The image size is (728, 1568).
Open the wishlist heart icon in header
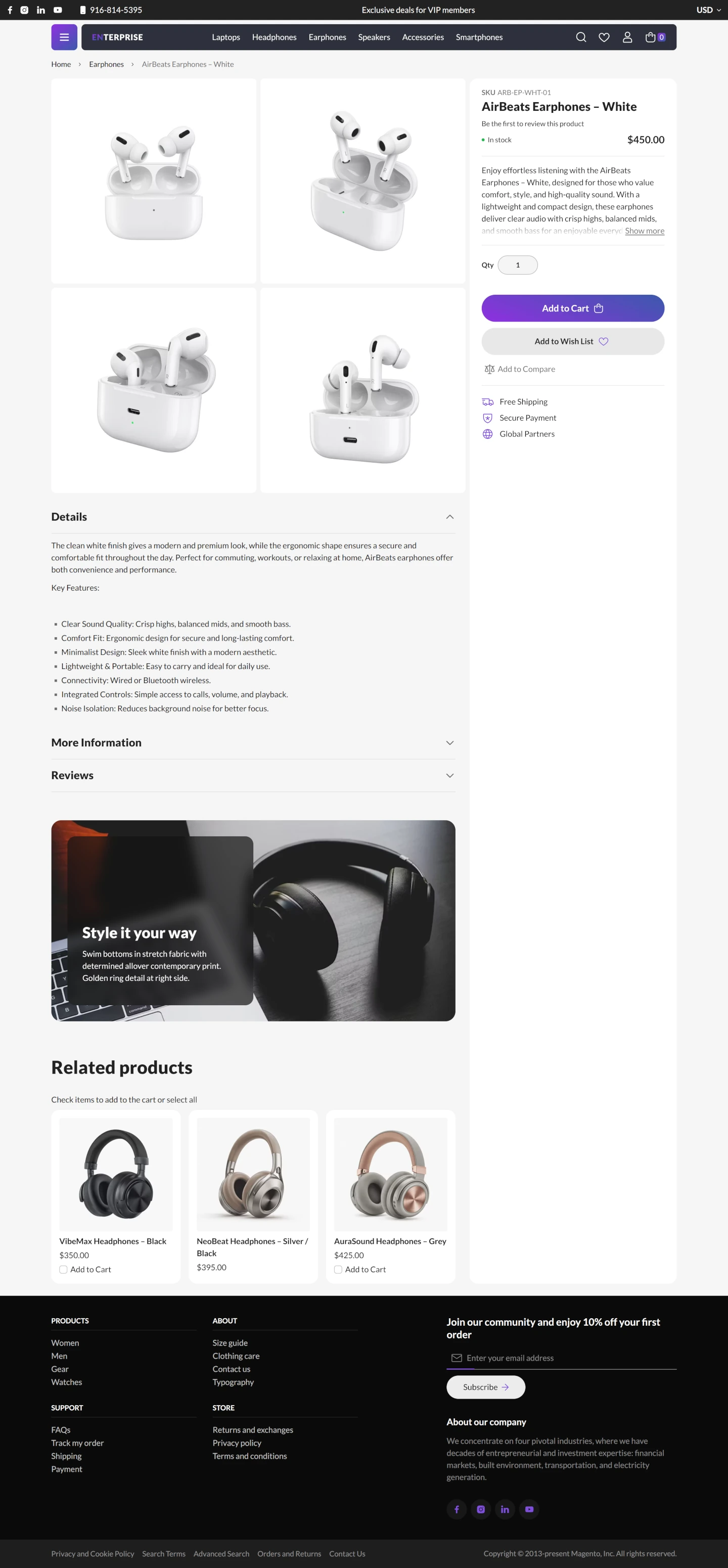click(604, 37)
